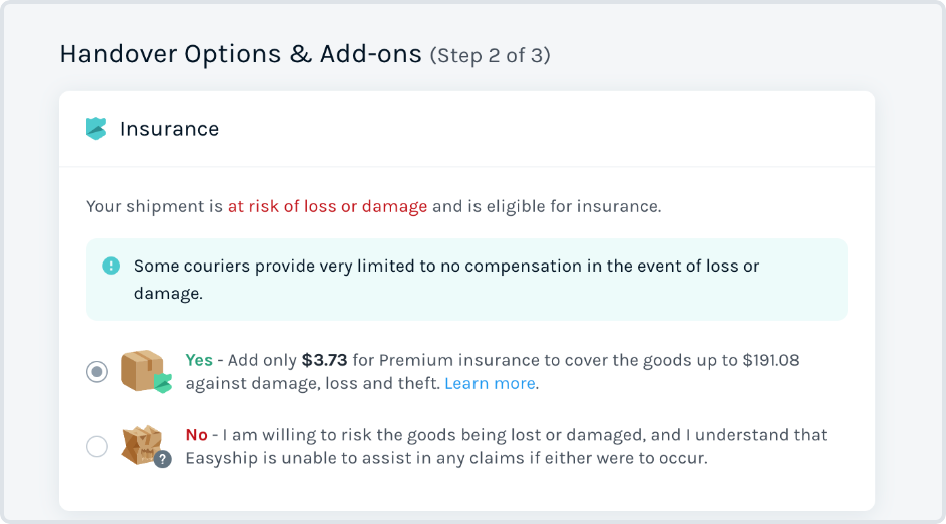Click the $191.08 coverage amount text
Viewport: 946px width, 524px height.
(771, 360)
